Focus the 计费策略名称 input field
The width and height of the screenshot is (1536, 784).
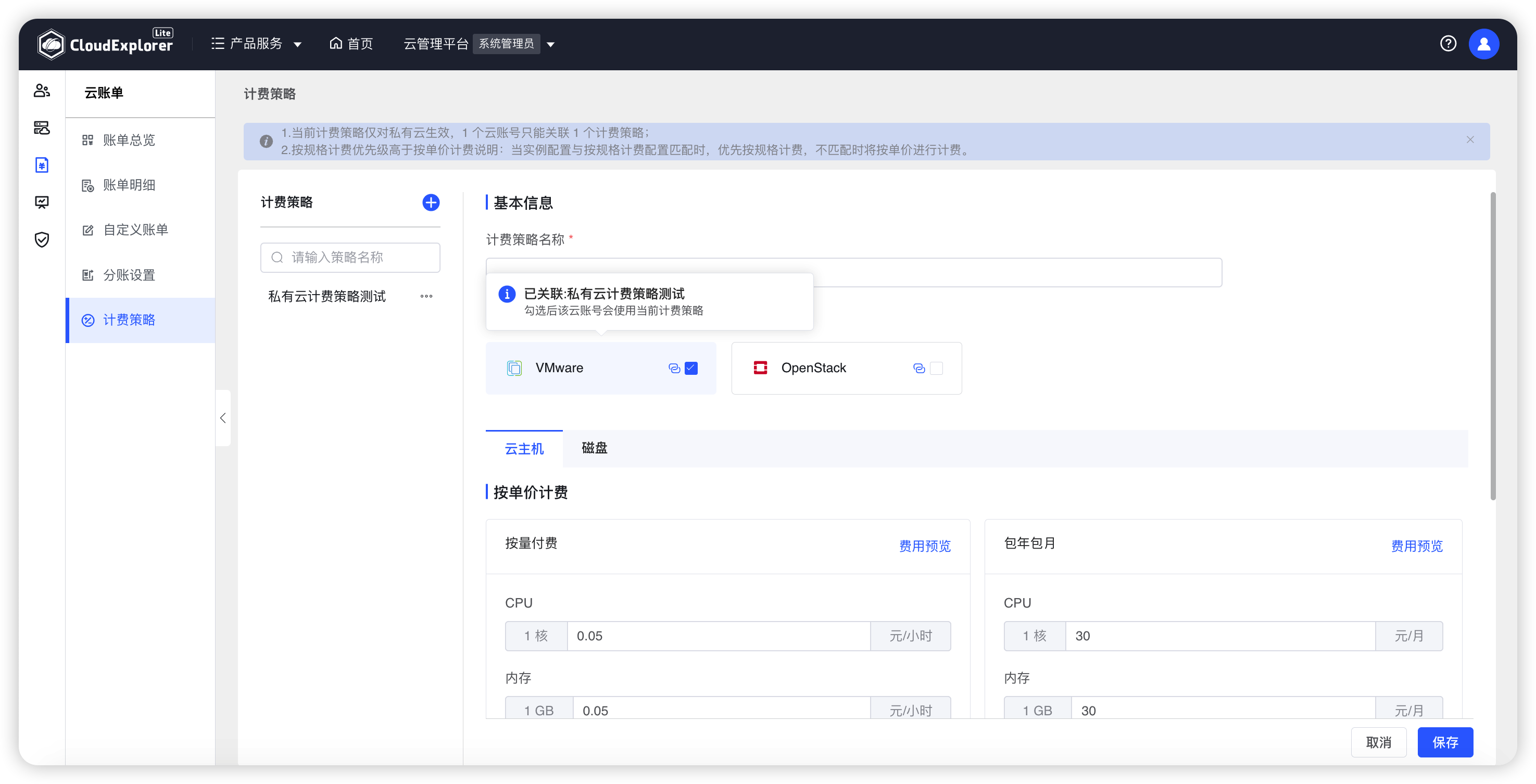click(x=853, y=272)
